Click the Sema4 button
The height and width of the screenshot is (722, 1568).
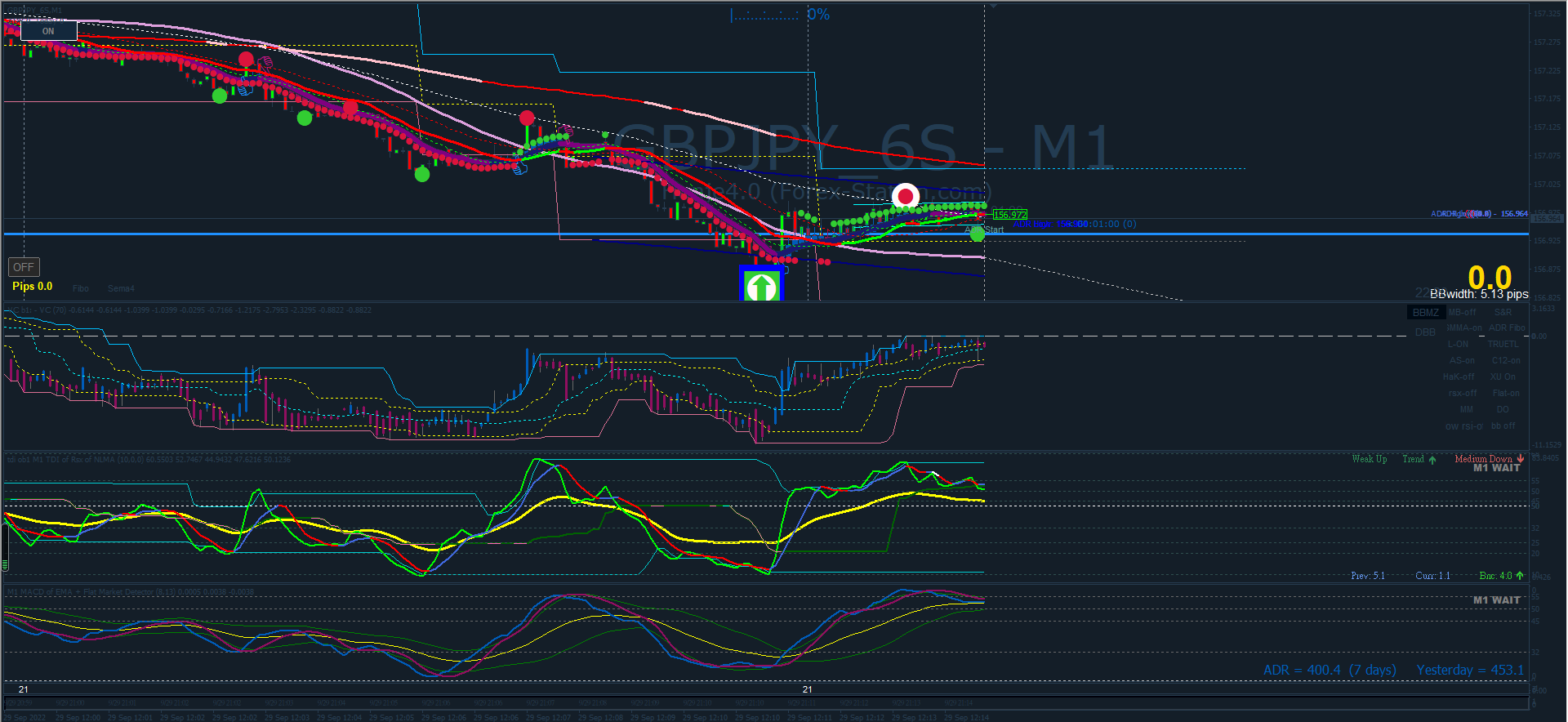click(x=121, y=288)
